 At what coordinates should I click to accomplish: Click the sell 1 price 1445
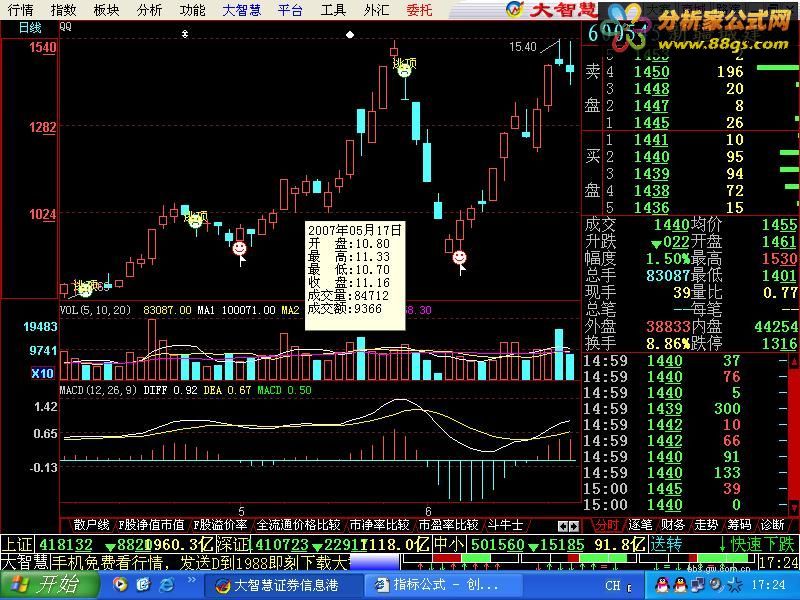pos(652,122)
